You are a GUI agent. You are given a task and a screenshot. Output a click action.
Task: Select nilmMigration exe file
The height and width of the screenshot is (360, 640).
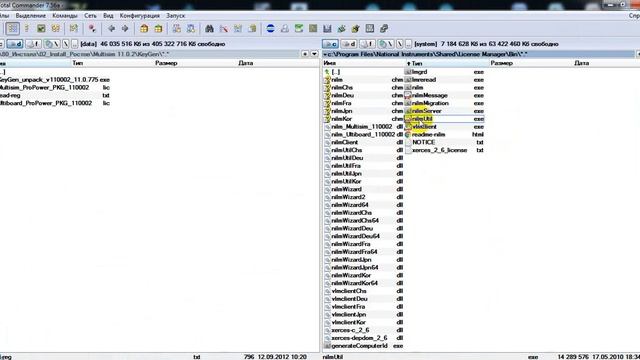tap(444, 103)
